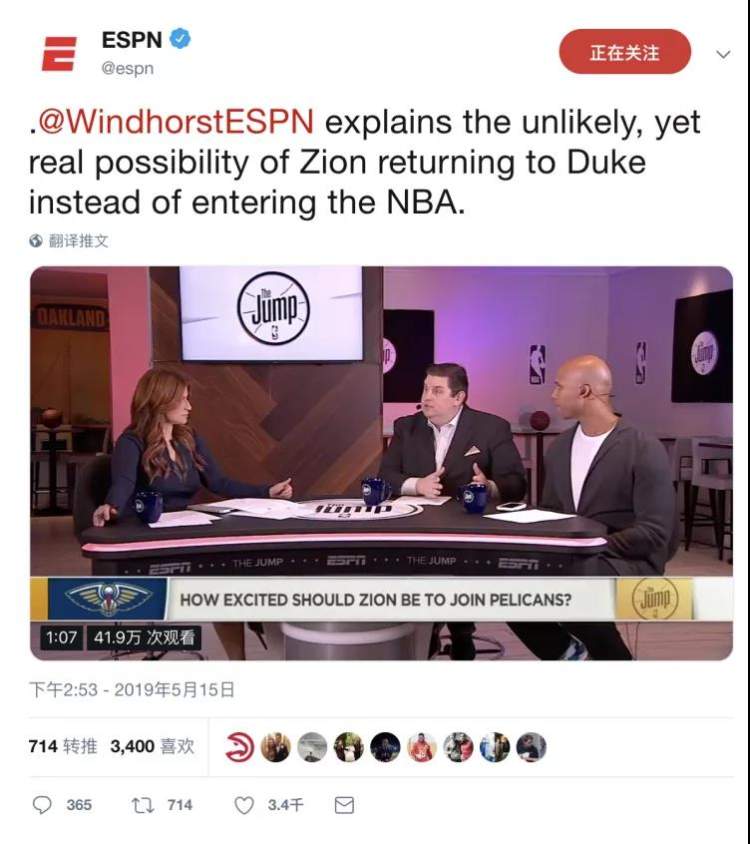Open the 3,400 喜欢 likes list
Image resolution: width=750 pixels, height=844 pixels.
pos(152,747)
